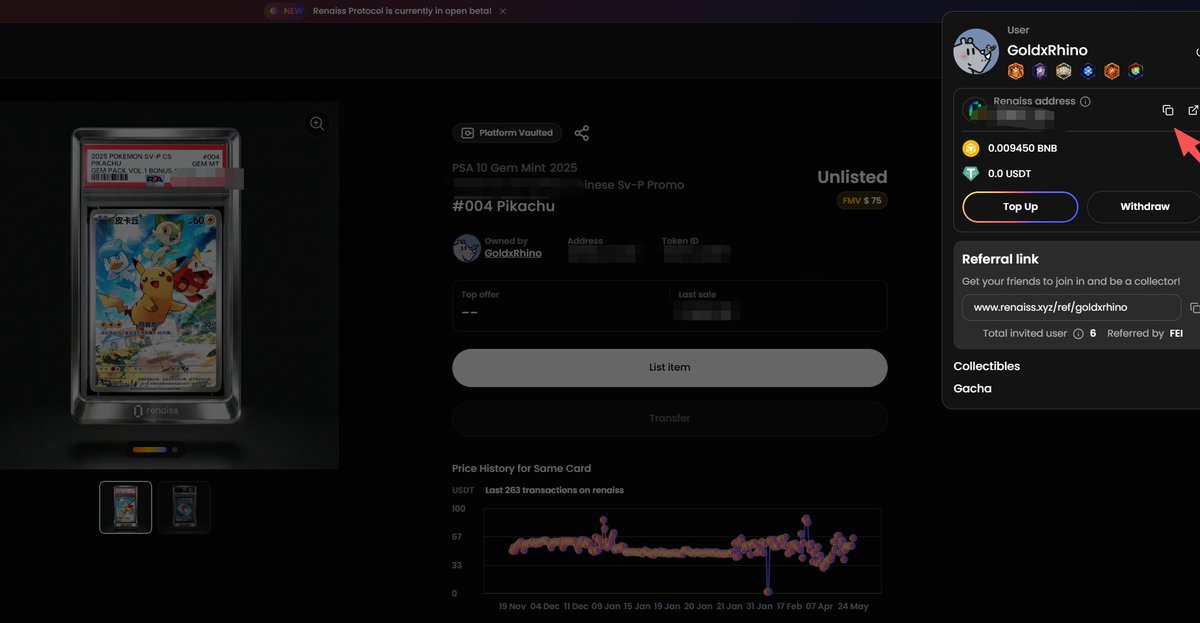Screen dimensions: 1200x623
Task: Click the second purple badge under the GoldxRhino name
Action: pyautogui.click(x=1040, y=71)
